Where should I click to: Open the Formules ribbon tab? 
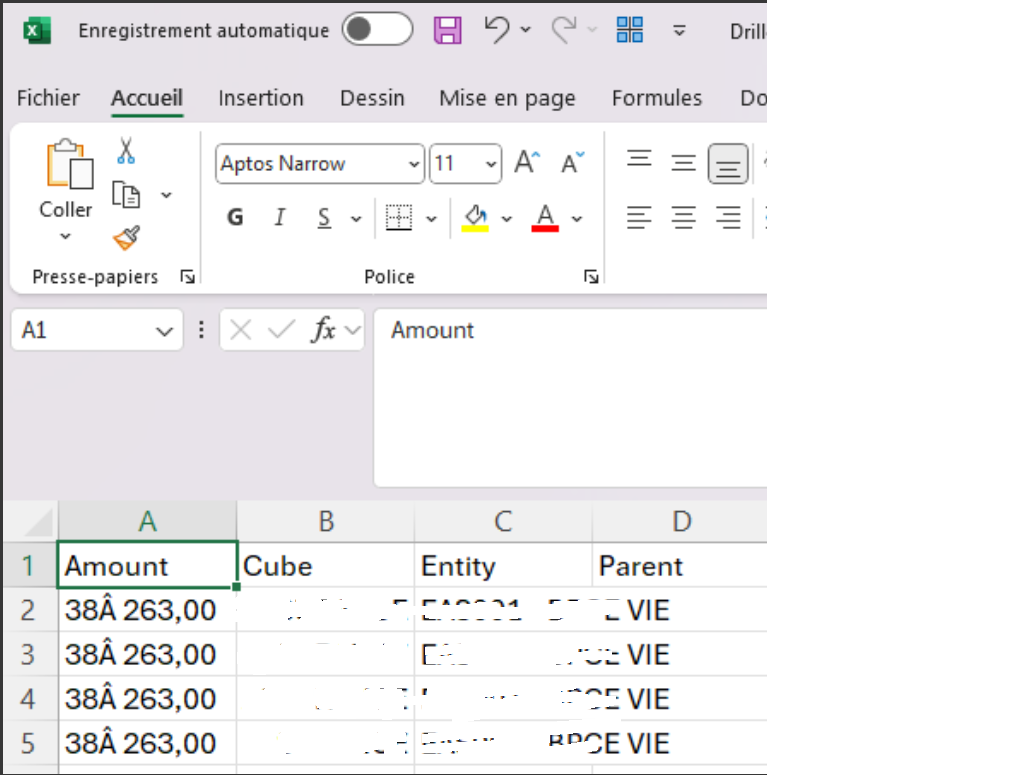[x=656, y=97]
